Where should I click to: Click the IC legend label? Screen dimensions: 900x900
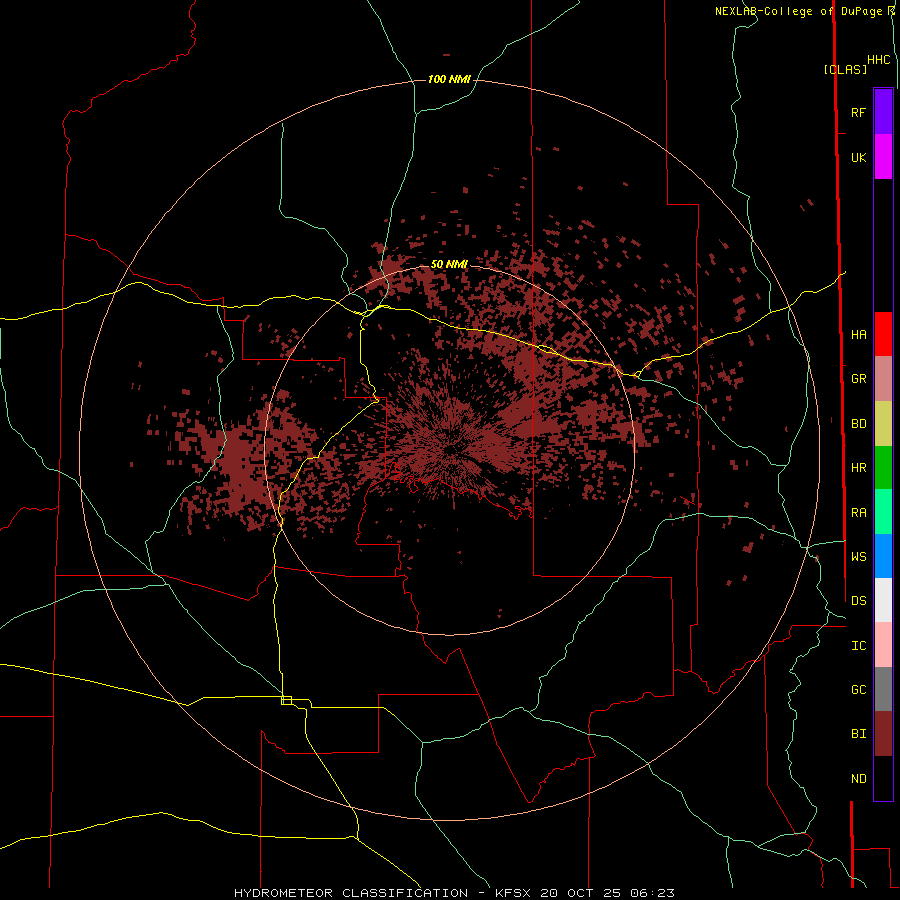(x=858, y=645)
